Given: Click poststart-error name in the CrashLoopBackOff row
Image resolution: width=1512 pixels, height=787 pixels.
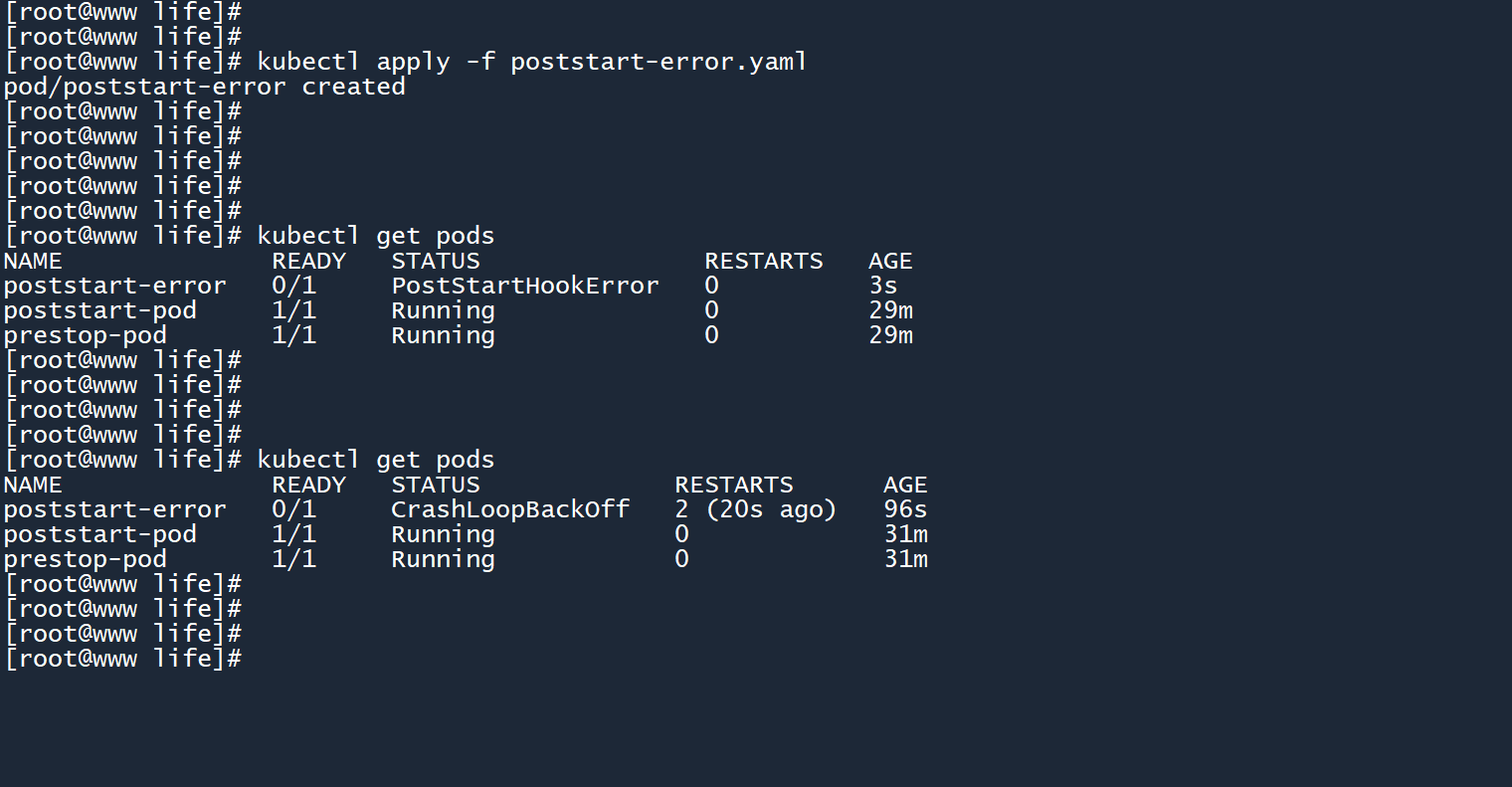Looking at the screenshot, I should pos(114,510).
